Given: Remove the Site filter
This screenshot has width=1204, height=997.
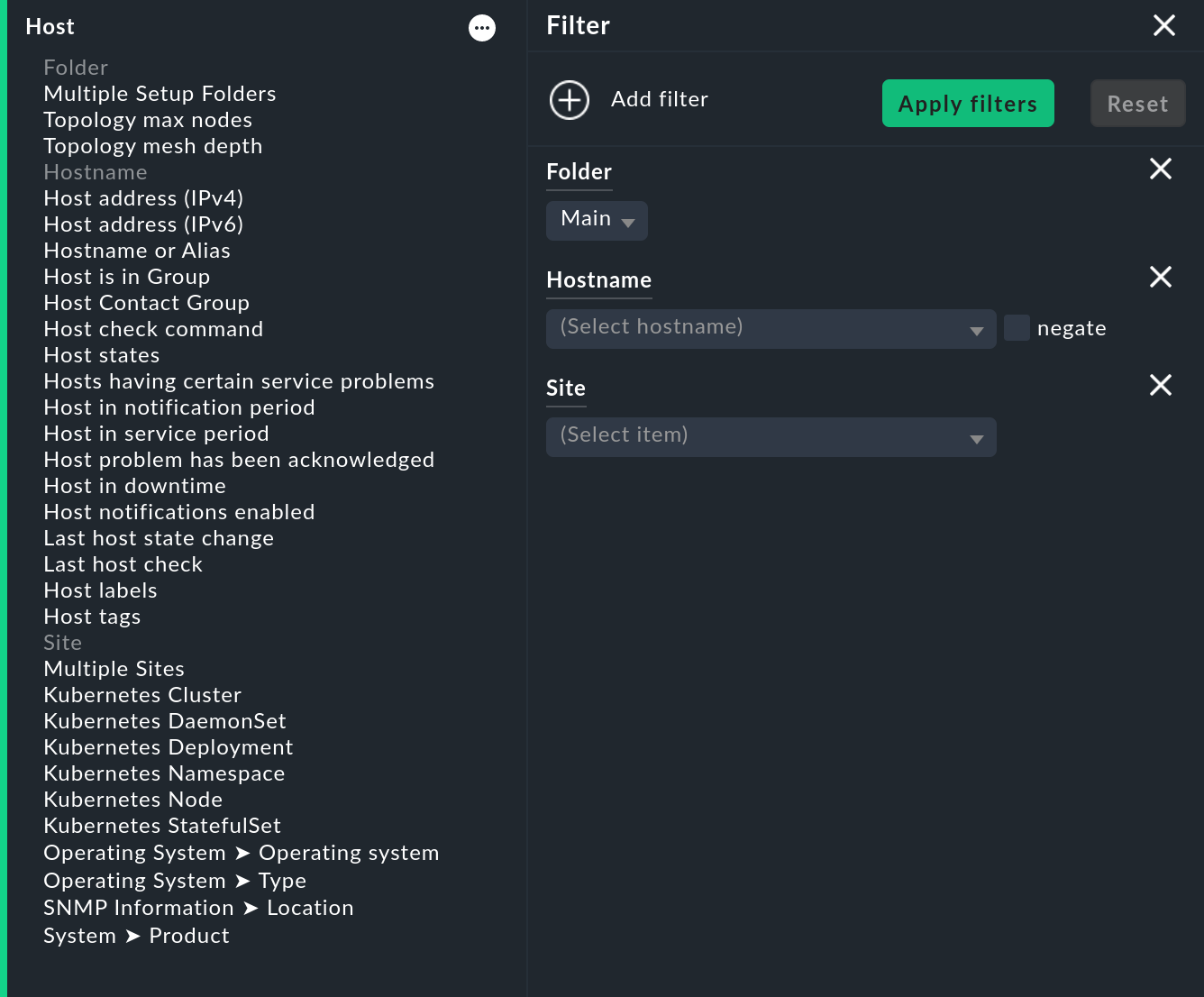Looking at the screenshot, I should 1161,385.
